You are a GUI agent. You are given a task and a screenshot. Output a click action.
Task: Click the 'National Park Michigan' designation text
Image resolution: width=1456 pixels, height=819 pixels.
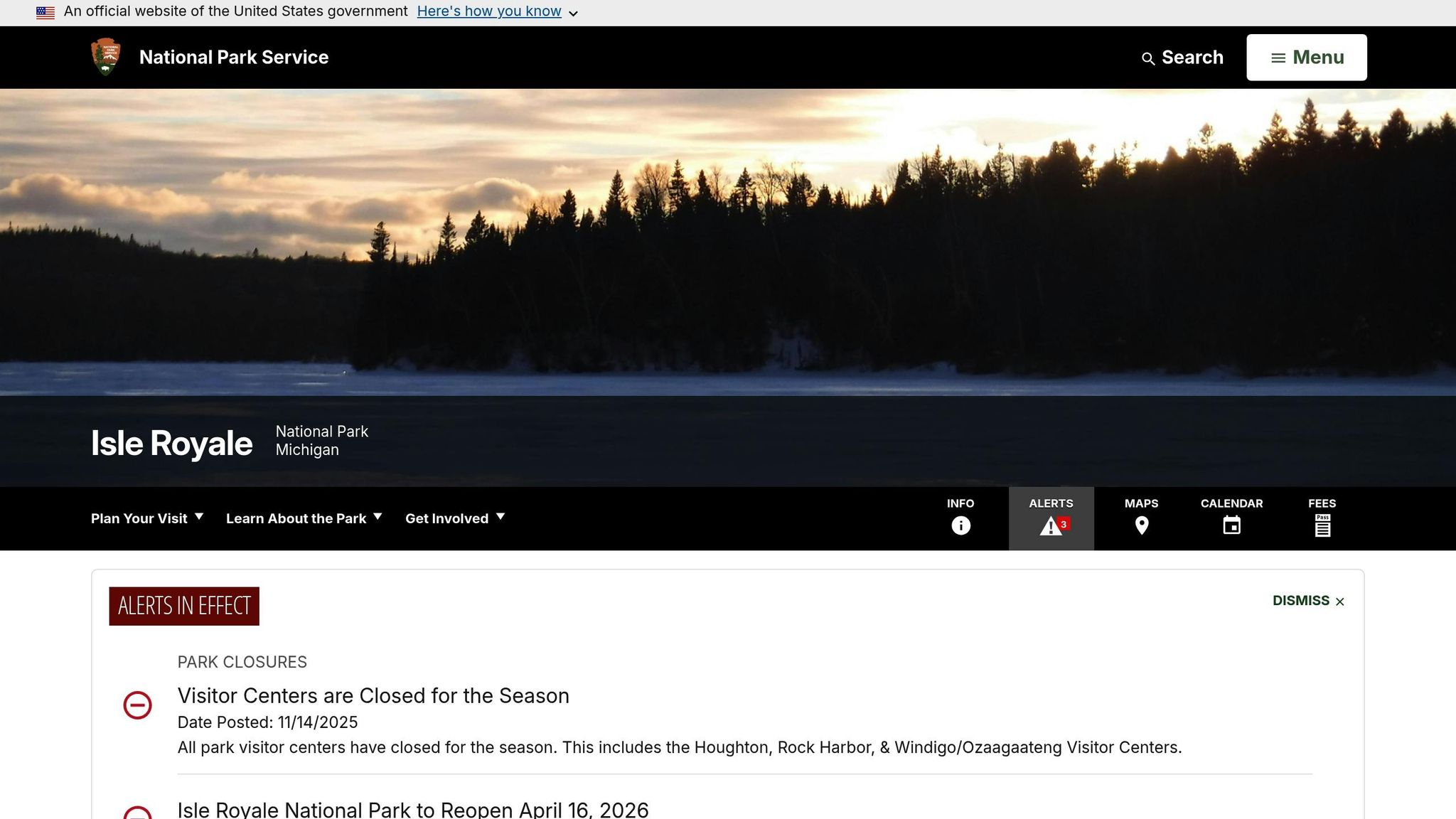pos(322,441)
